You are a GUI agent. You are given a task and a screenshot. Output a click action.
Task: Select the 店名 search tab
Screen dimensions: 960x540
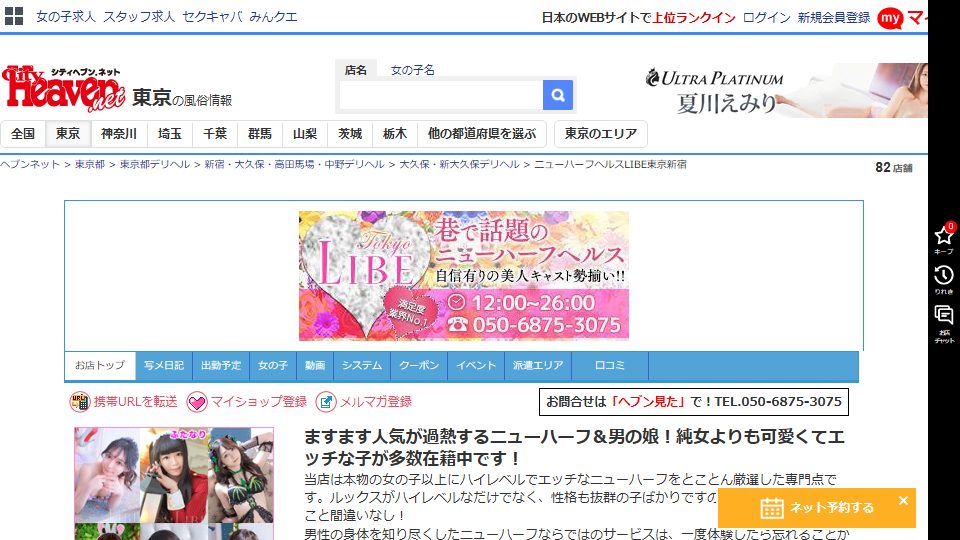coord(356,70)
